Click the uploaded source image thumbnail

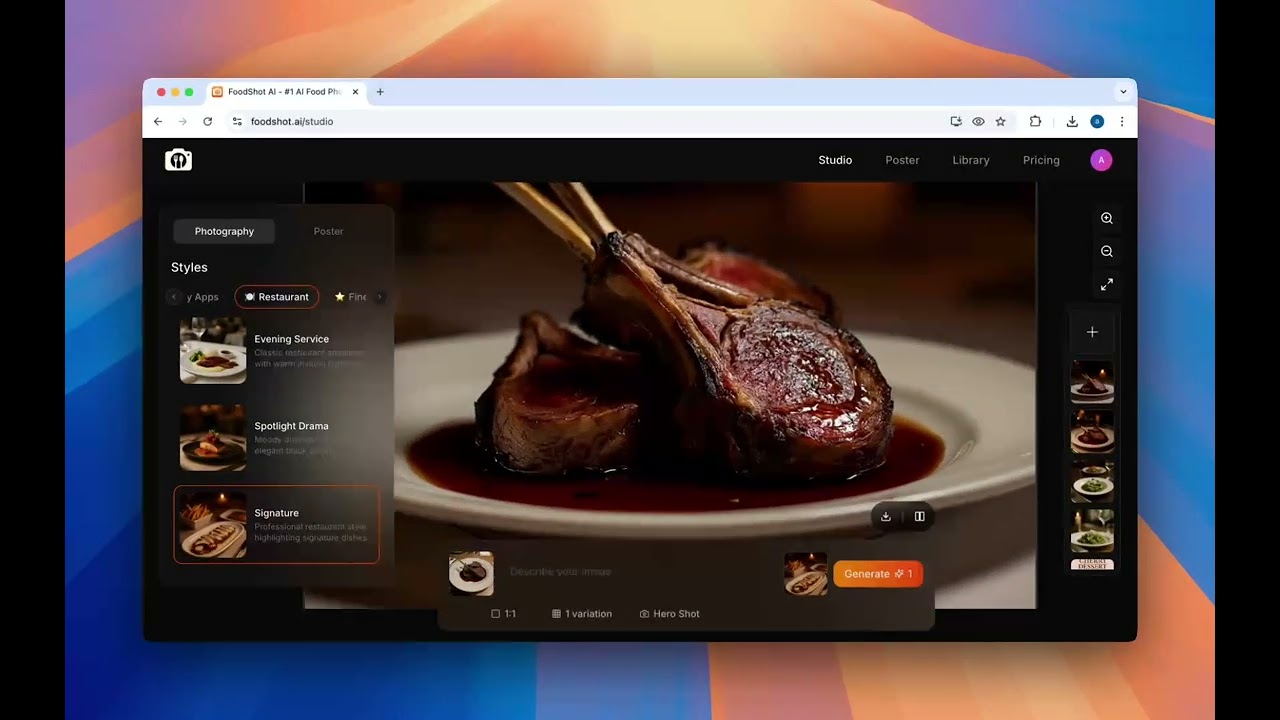pos(471,574)
